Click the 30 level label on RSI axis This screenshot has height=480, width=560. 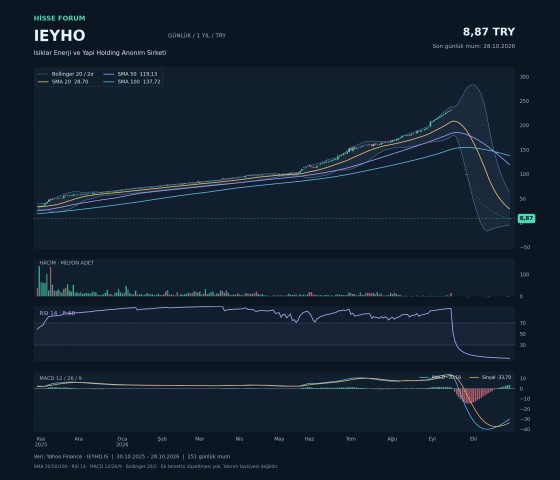pyautogui.click(x=523, y=345)
